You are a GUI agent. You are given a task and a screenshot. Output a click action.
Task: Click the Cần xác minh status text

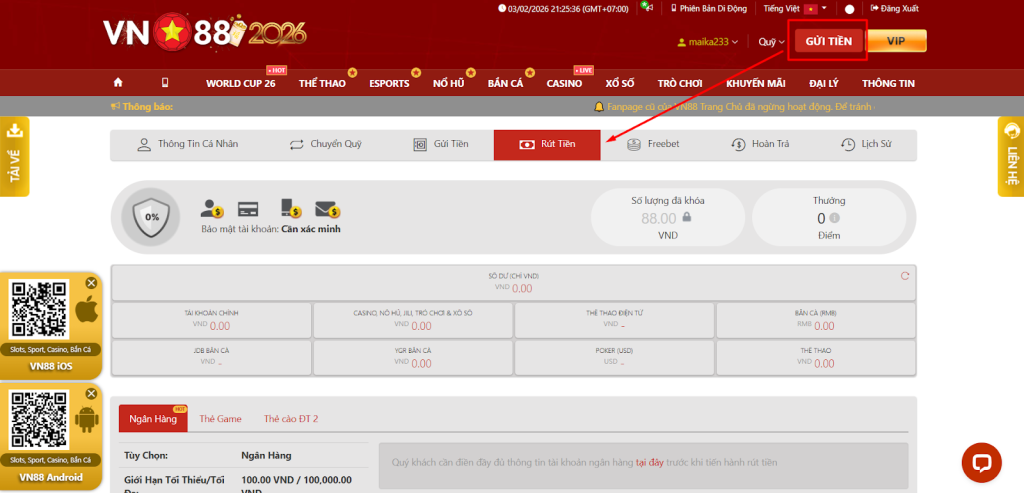click(311, 229)
